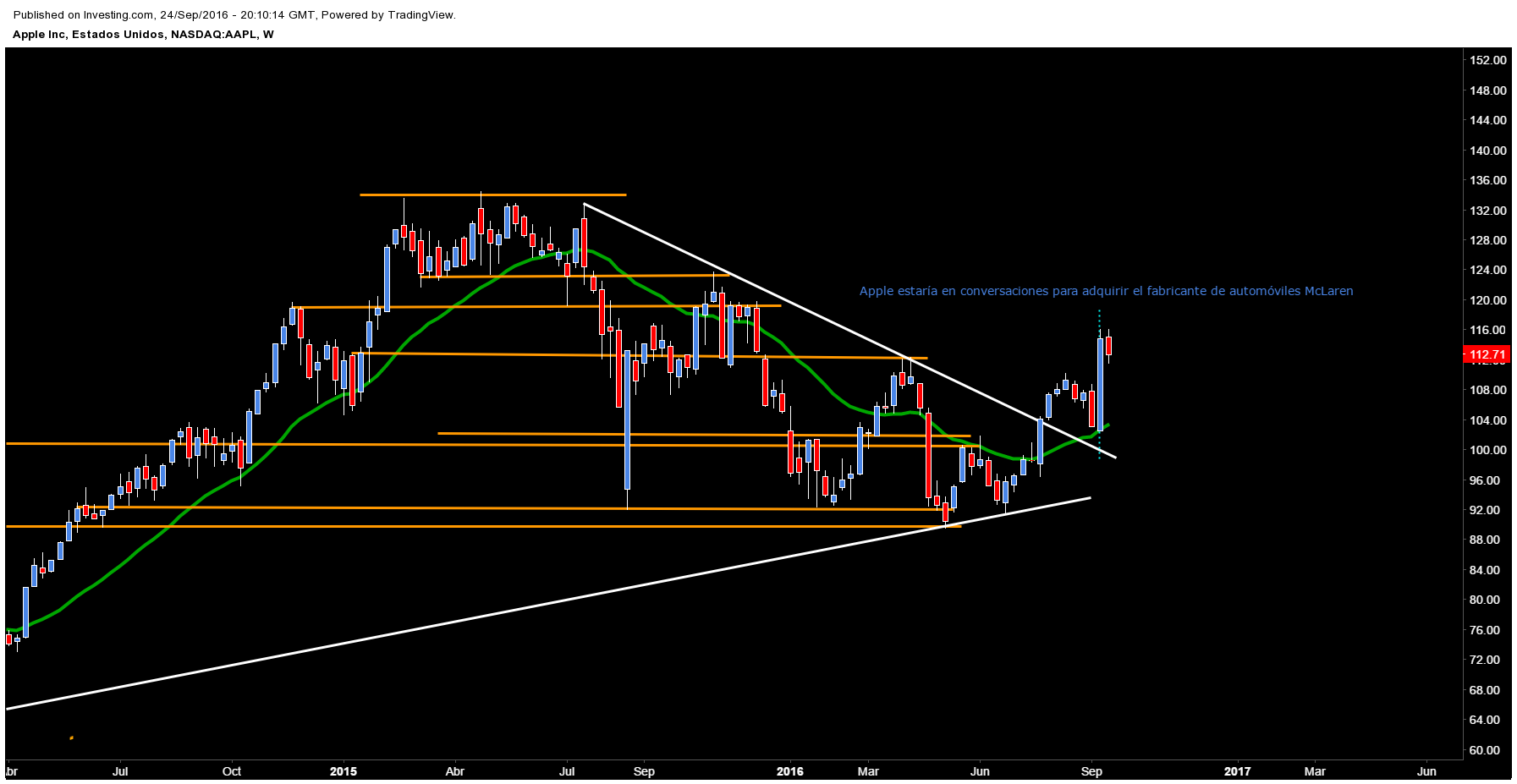Select the 'Apple Inc, Estados Unidos, NASDAQ:AAPL, W' title
1517x784 pixels.
[143, 35]
